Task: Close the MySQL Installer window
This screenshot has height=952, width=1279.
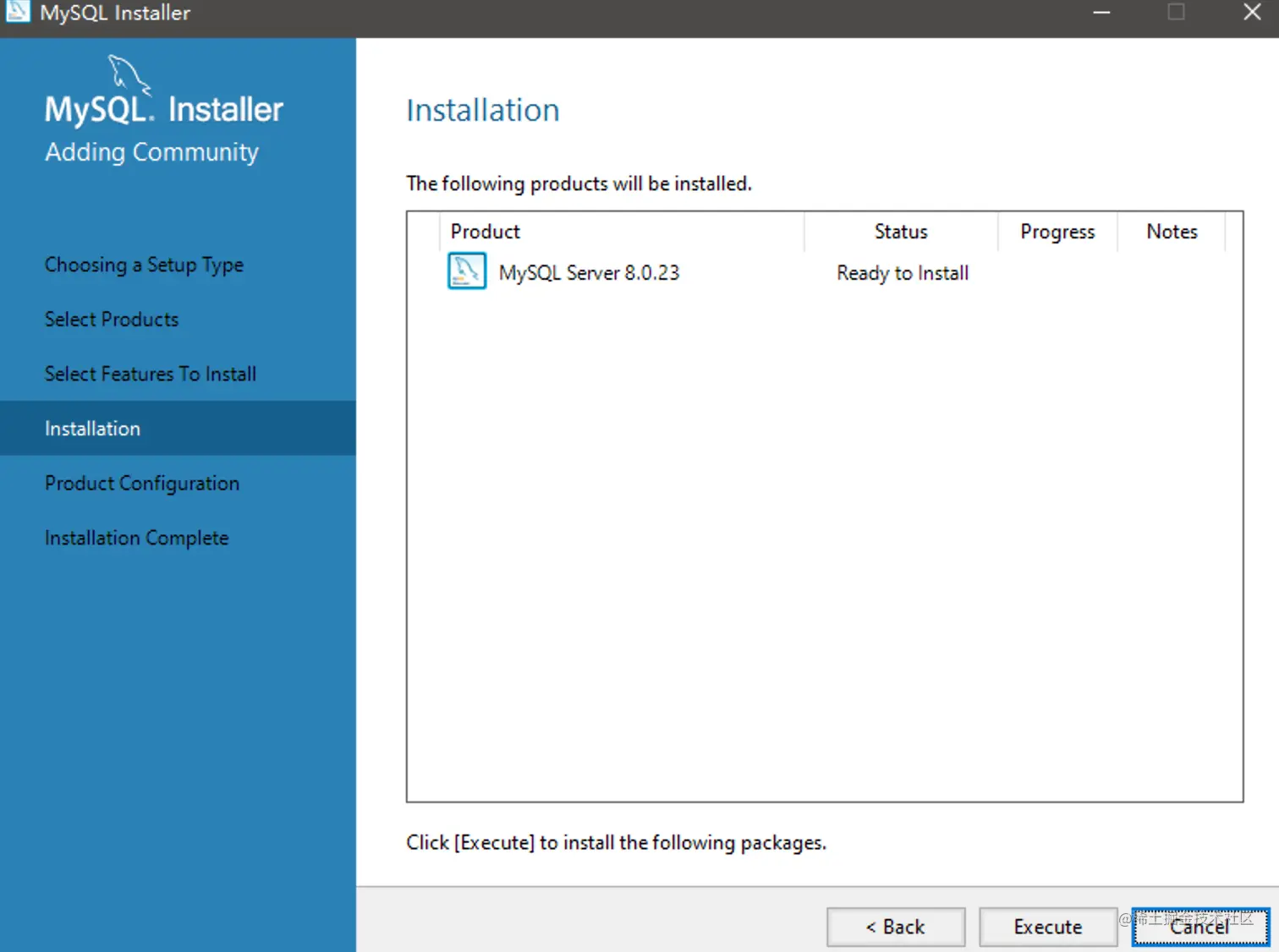Action: click(1252, 12)
